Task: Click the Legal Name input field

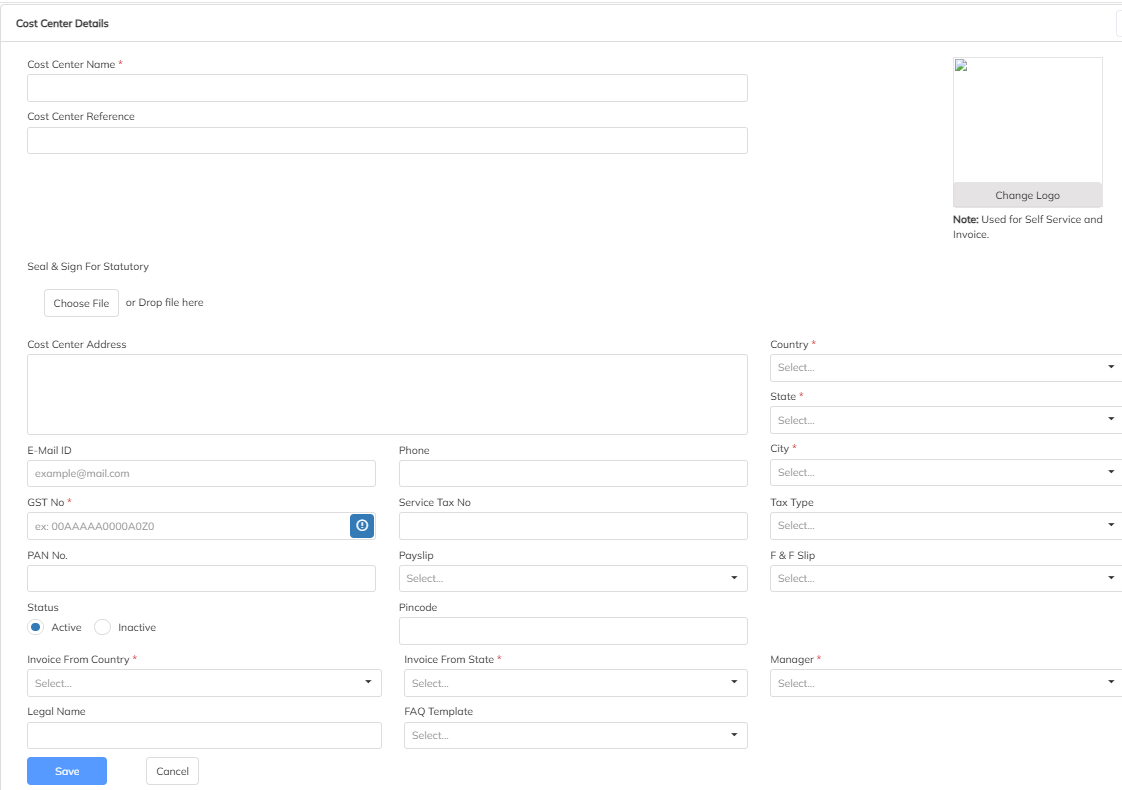Action: pyautogui.click(x=205, y=736)
